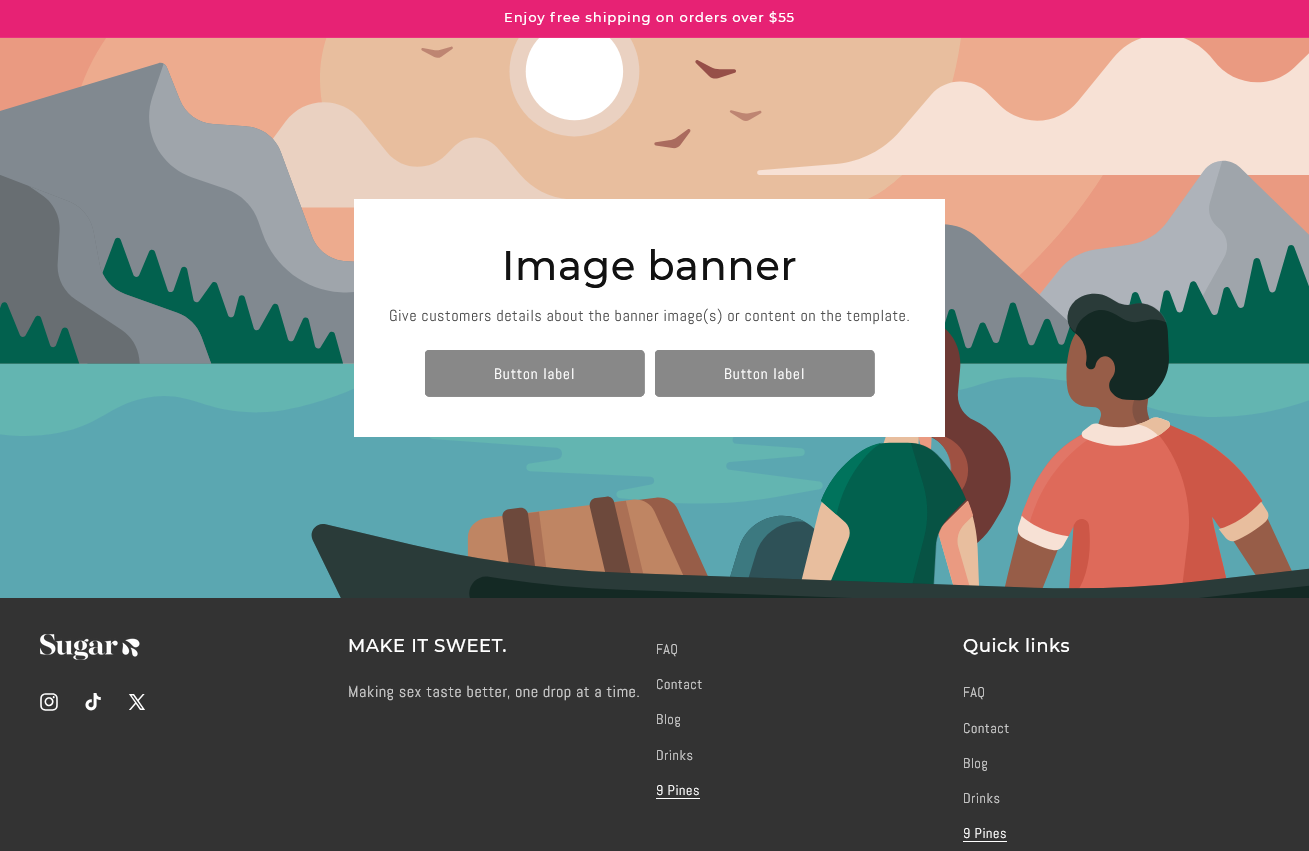Click the first Button label banner button
Image resolution: width=1309 pixels, height=851 pixels.
[x=535, y=374]
